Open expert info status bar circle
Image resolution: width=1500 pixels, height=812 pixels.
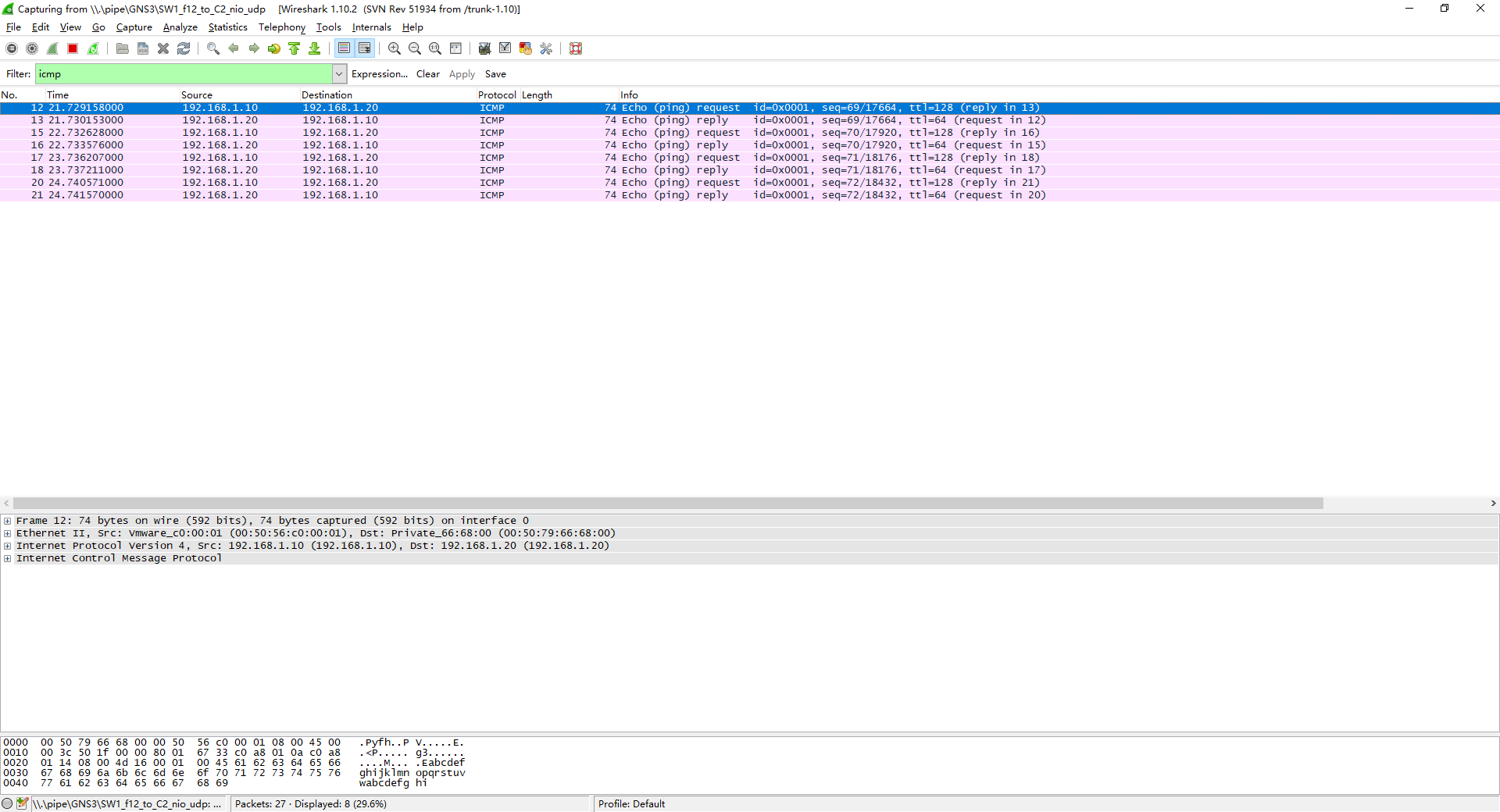pos(7,803)
